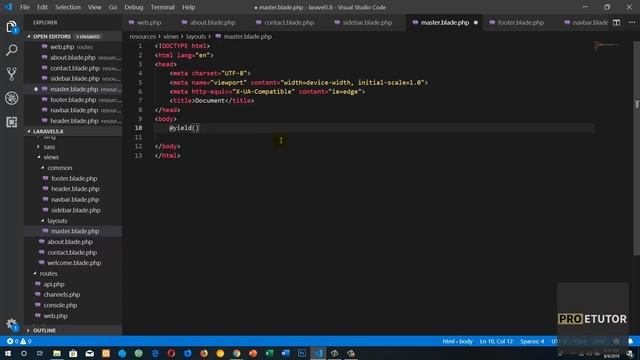
Task: Collapse the routes folder
Action: 48,273
